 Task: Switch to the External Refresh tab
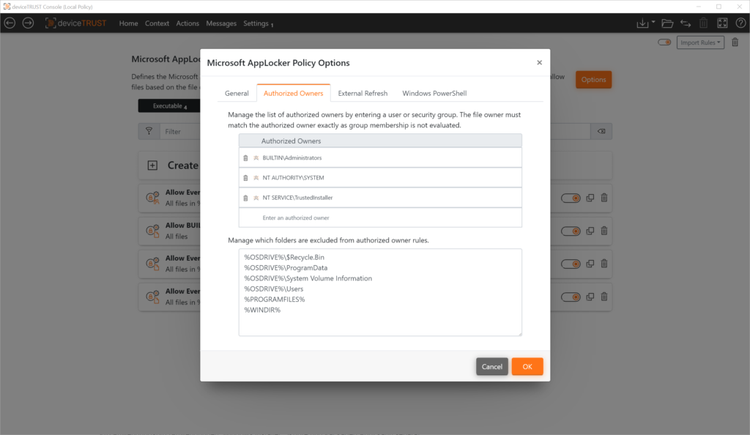pyautogui.click(x=363, y=93)
